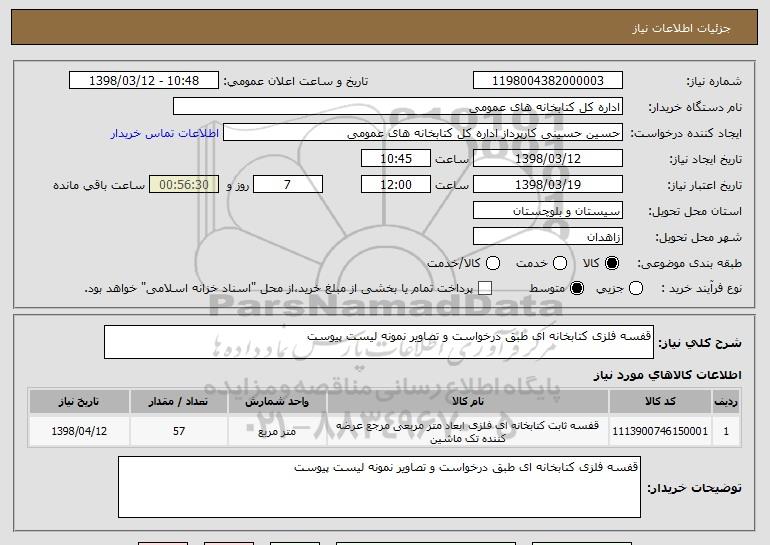Click the buyer organization name field

tap(398, 107)
